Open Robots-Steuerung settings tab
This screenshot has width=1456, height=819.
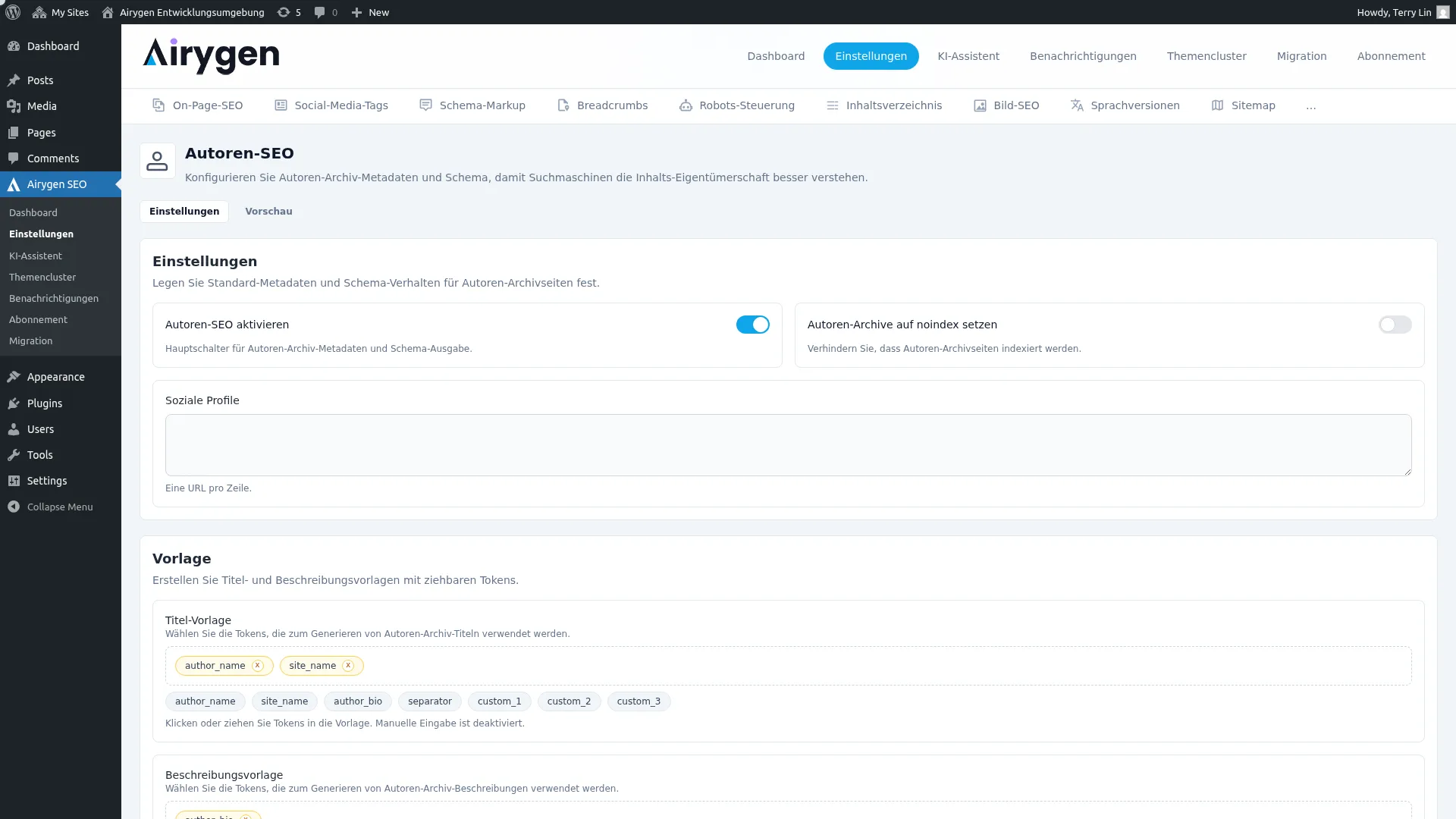pyautogui.click(x=737, y=105)
